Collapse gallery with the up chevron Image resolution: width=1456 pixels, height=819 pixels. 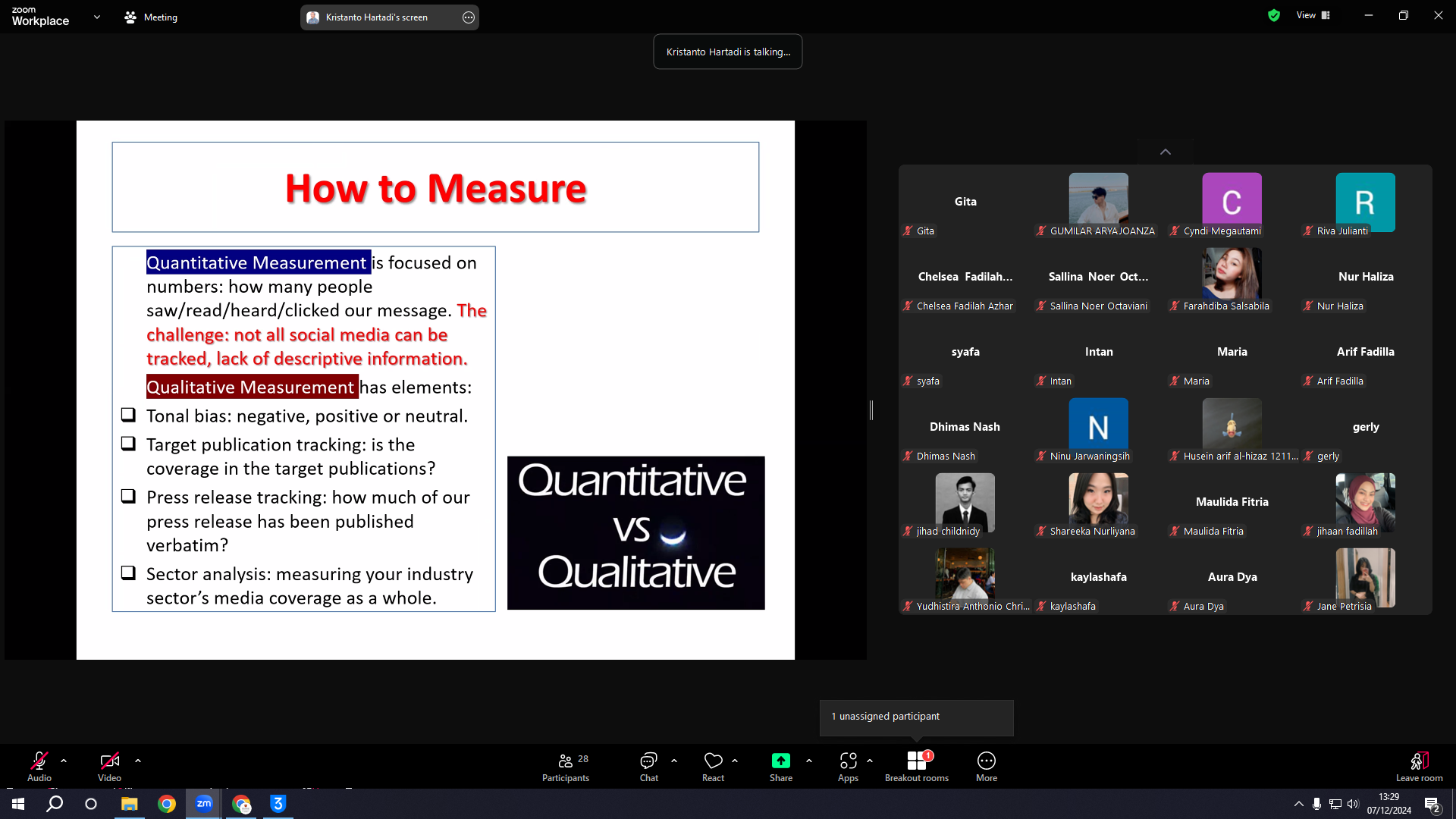(1166, 152)
